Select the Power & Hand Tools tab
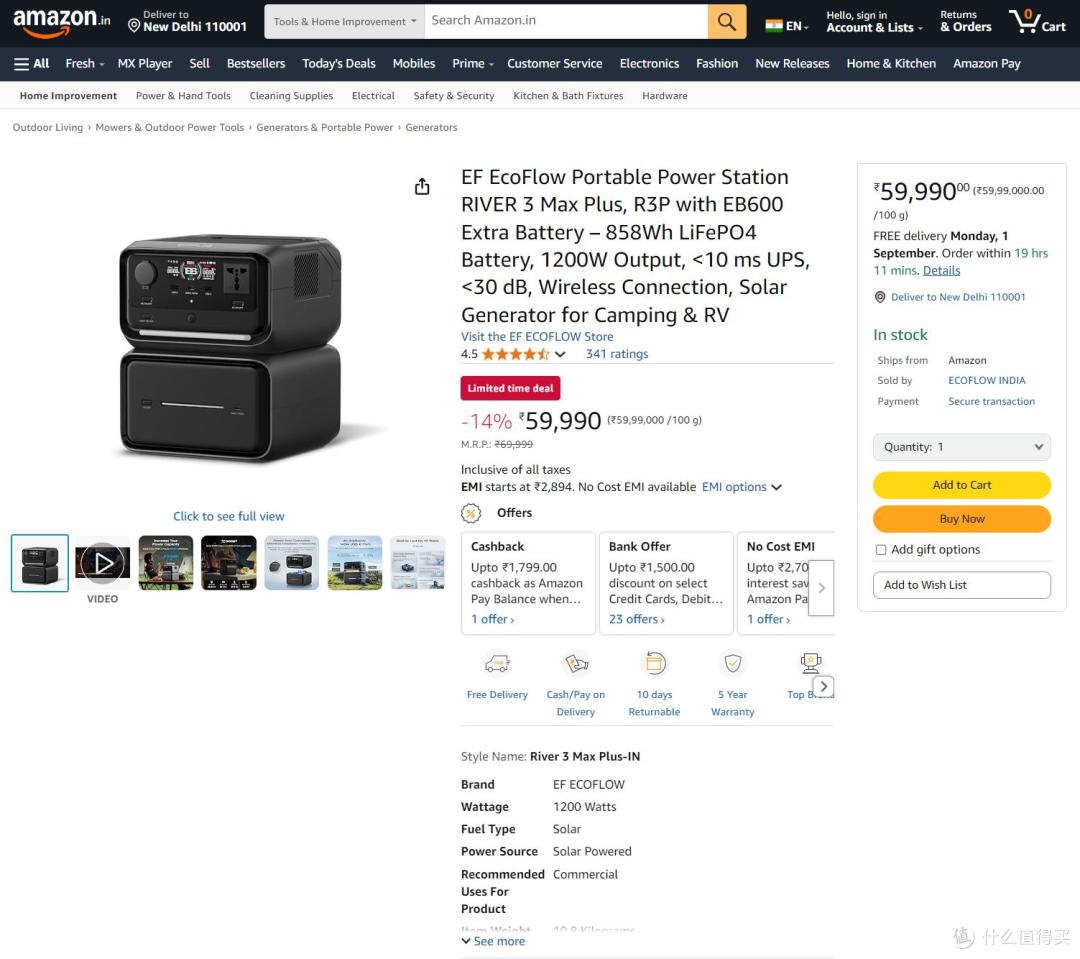Screen dimensions: 1080x959 pos(183,96)
